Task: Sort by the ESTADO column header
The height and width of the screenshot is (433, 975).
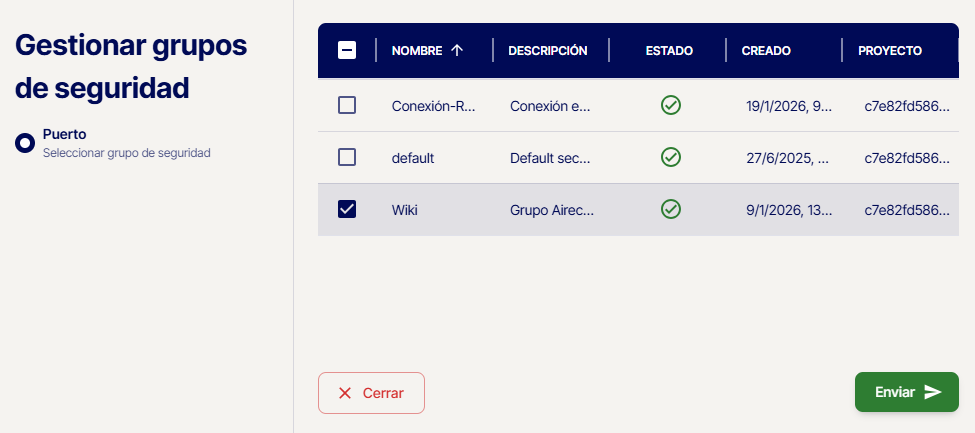Action: click(x=669, y=50)
